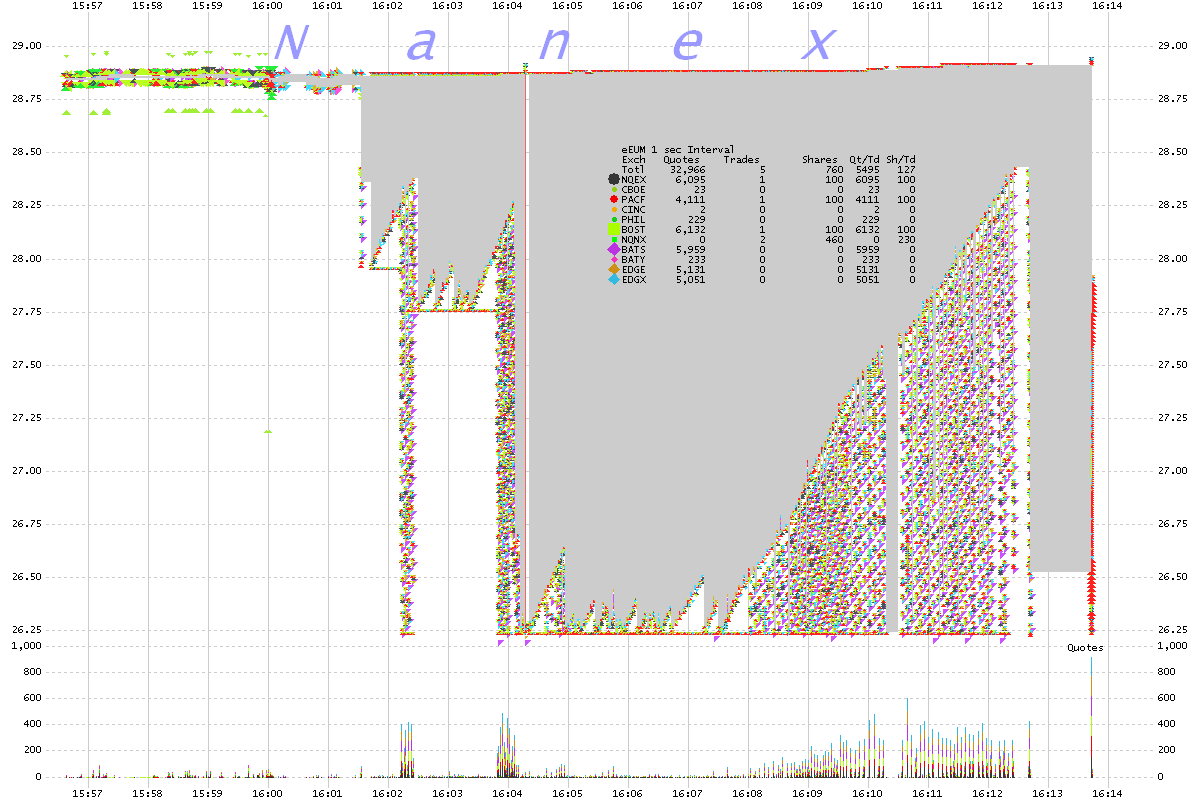Click the NQNX shares value '460'

tap(835, 239)
